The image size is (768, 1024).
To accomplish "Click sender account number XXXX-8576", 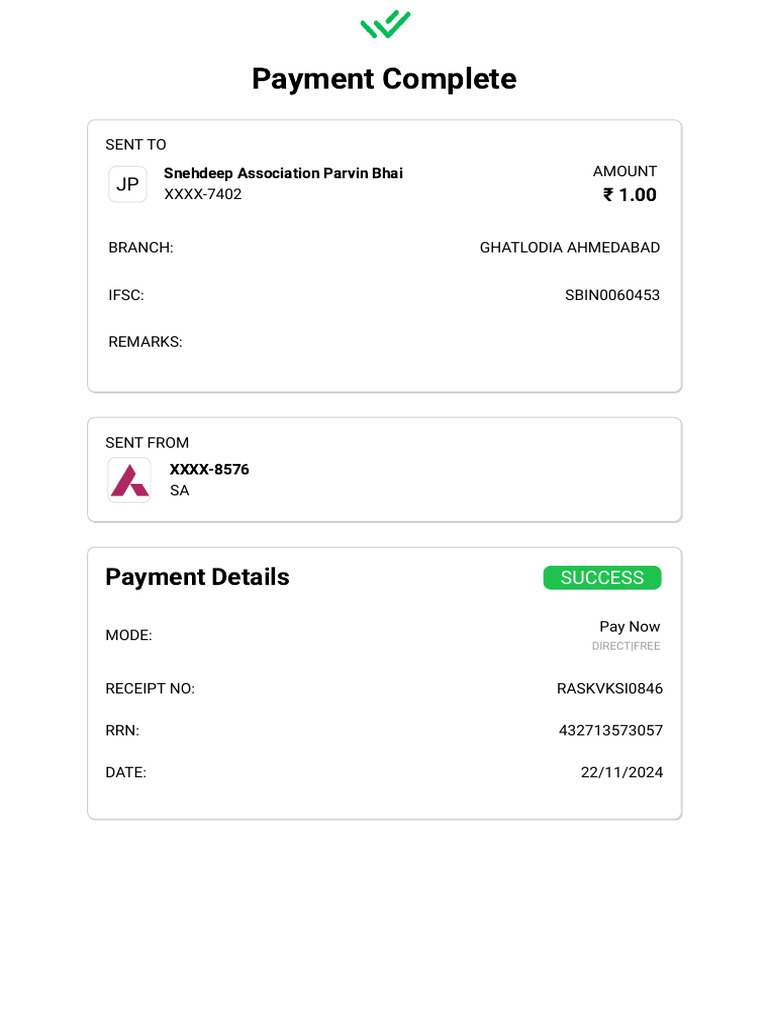I will click(209, 469).
